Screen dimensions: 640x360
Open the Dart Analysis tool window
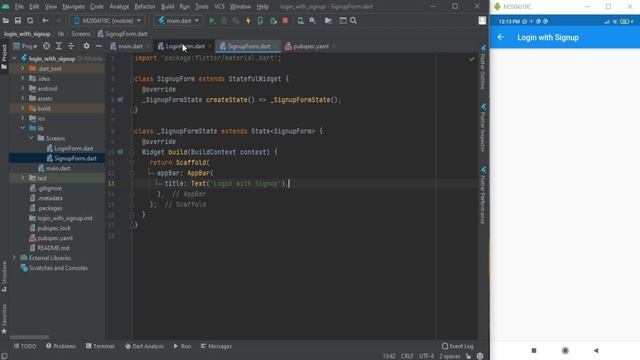coord(144,346)
